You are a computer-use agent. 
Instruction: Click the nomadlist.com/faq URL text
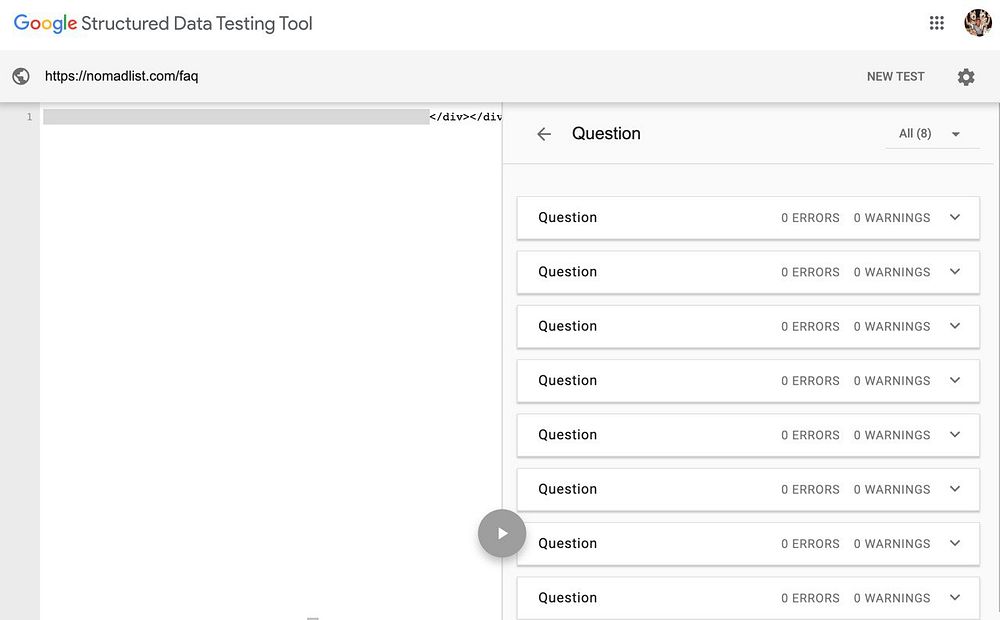[121, 77]
